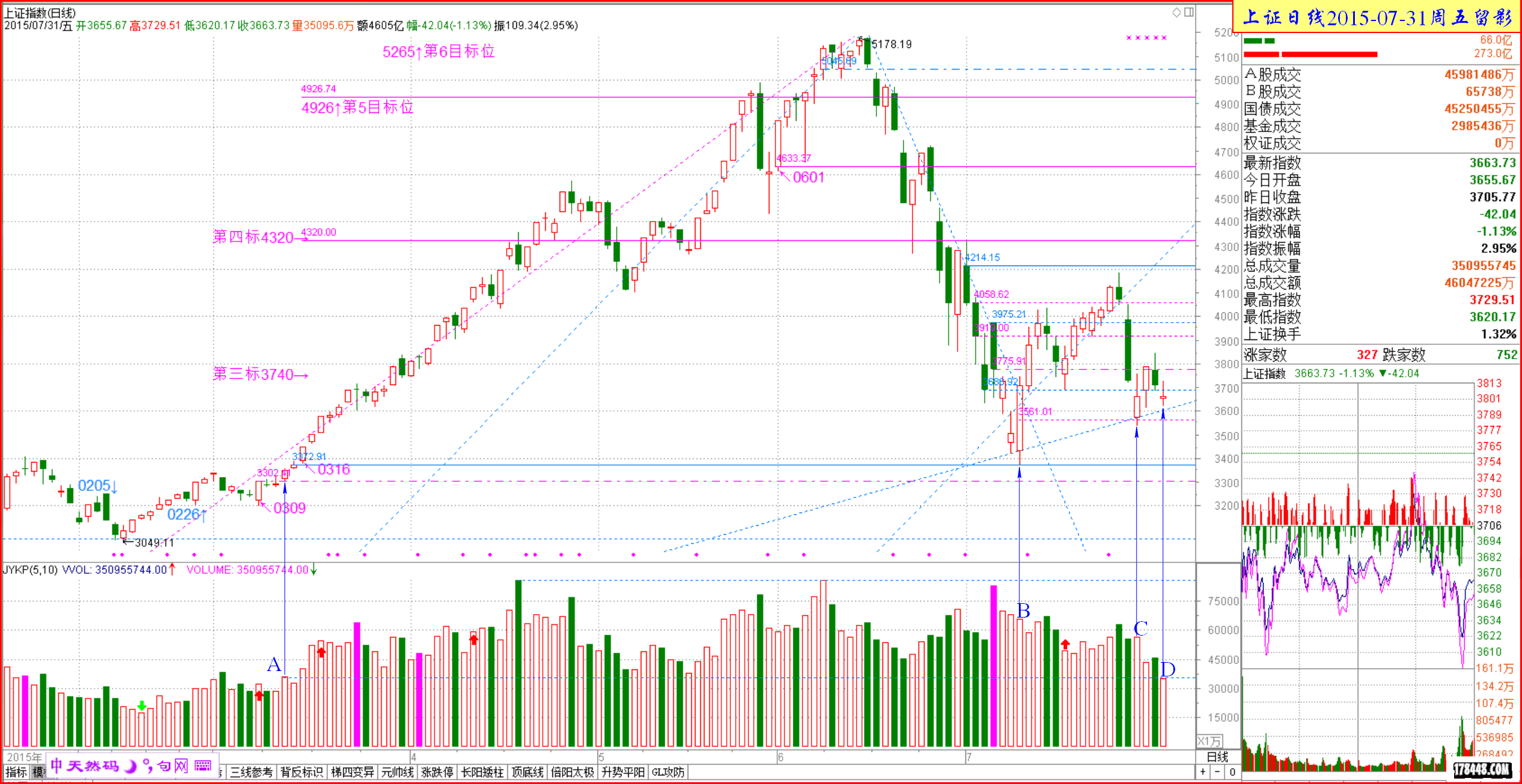Click the 2015年 timeline year label
Image resolution: width=1522 pixels, height=784 pixels.
(x=25, y=757)
